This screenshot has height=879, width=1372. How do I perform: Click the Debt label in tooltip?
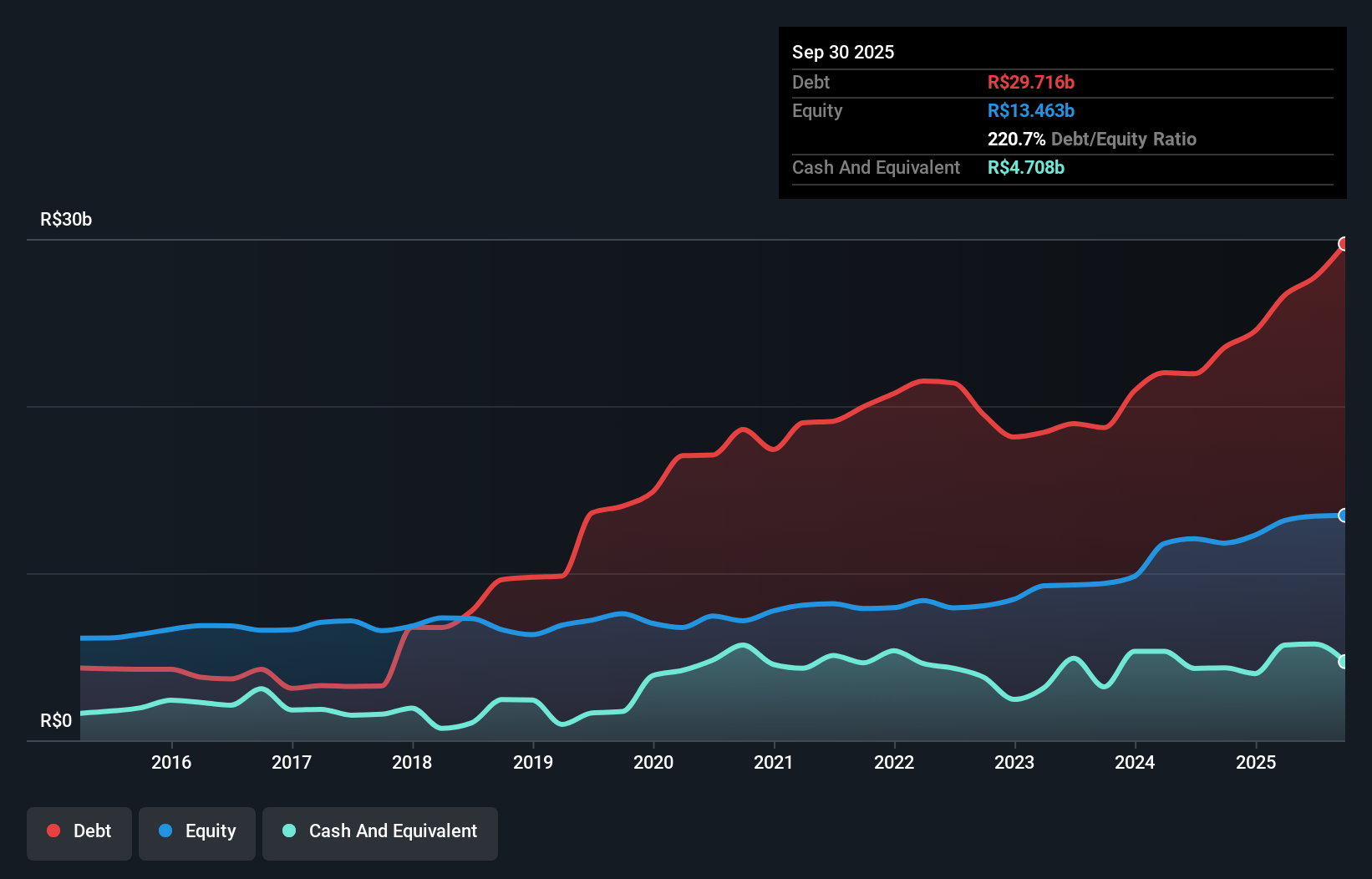point(810,82)
